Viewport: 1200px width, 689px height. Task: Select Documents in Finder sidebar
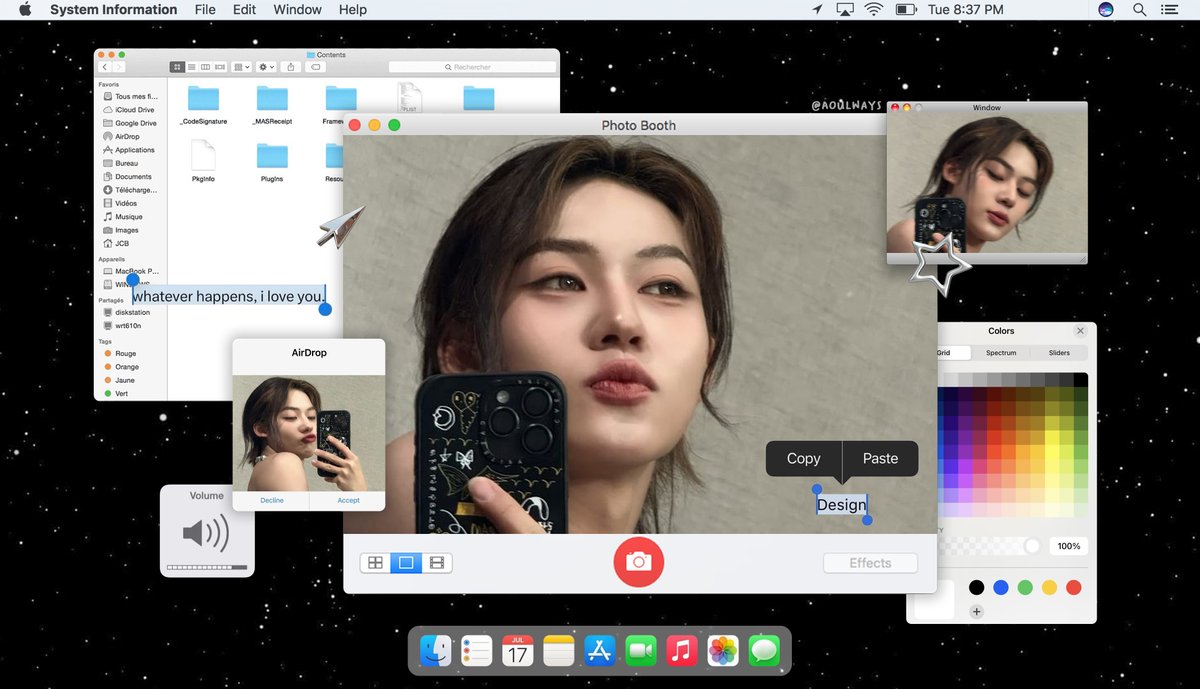point(126,177)
